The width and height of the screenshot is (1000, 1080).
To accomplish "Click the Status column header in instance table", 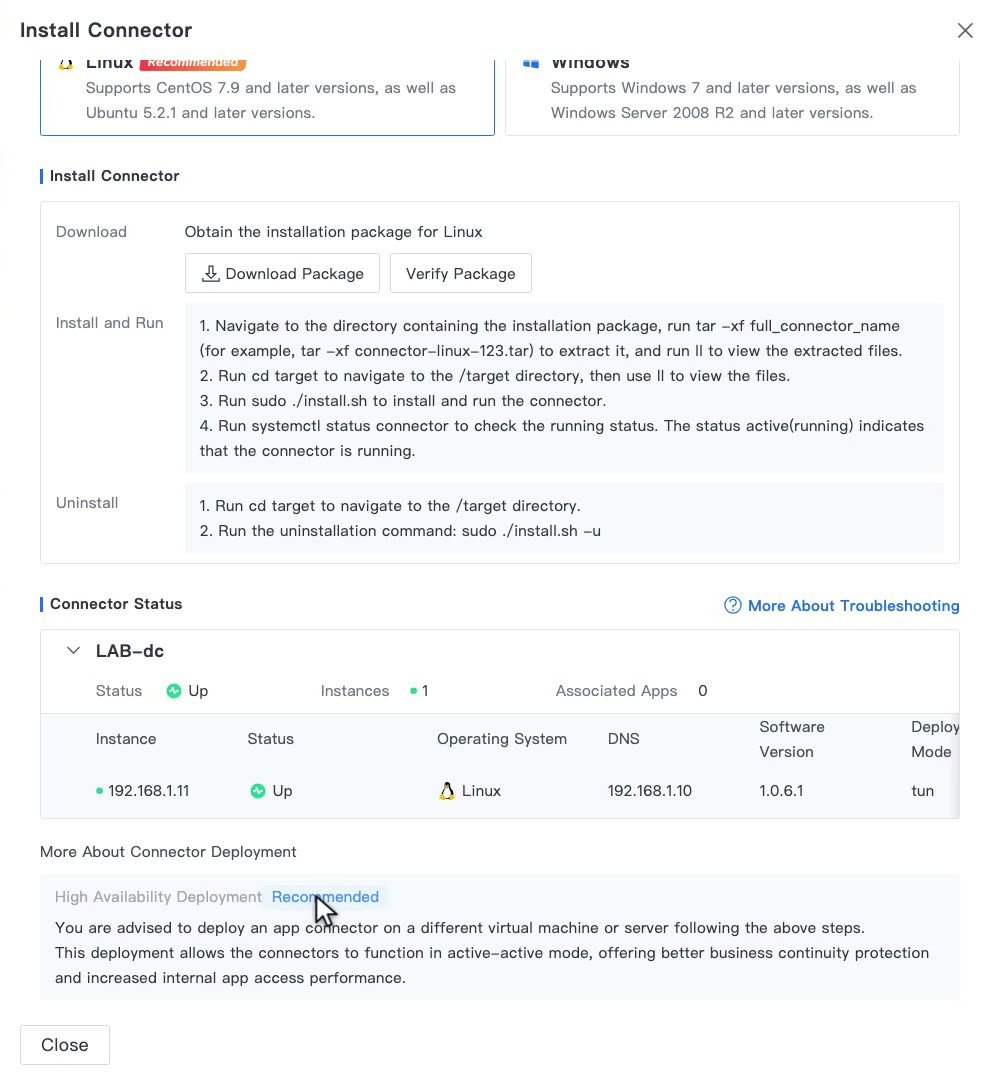I will pos(271,739).
